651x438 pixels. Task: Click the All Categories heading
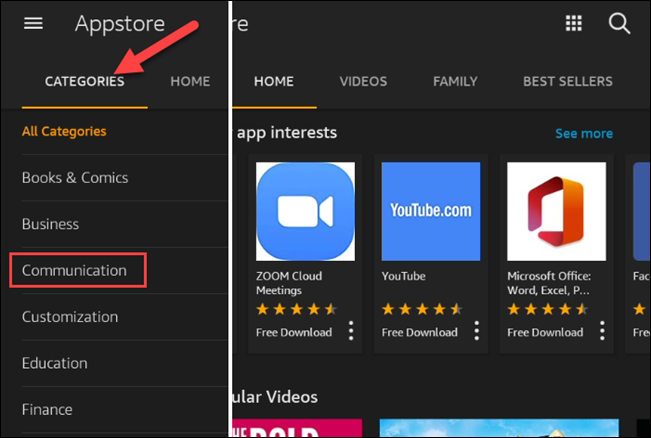click(64, 131)
